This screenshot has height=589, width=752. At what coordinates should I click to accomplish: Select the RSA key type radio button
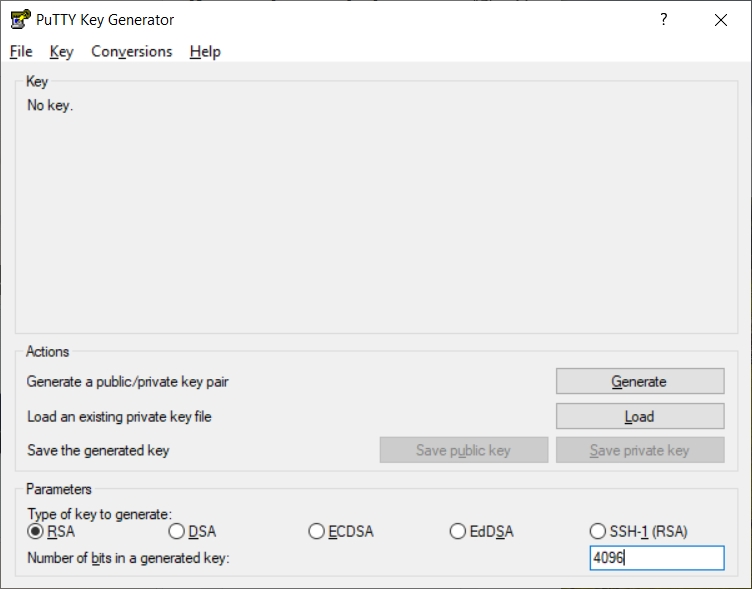pos(36,532)
